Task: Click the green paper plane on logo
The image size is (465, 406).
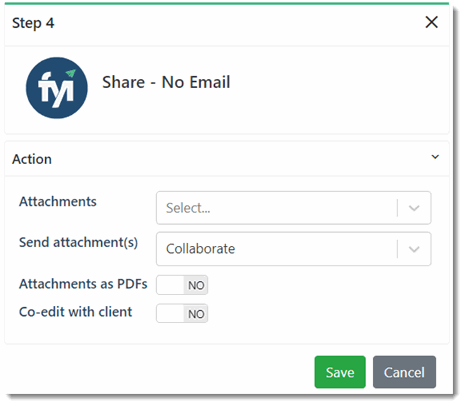Action: point(71,73)
